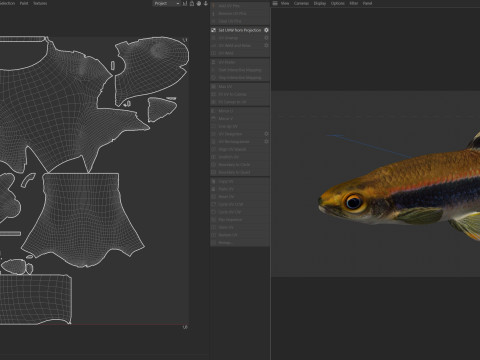Choose Align UV Islands
Screen dimensions: 480x360
pos(240,149)
